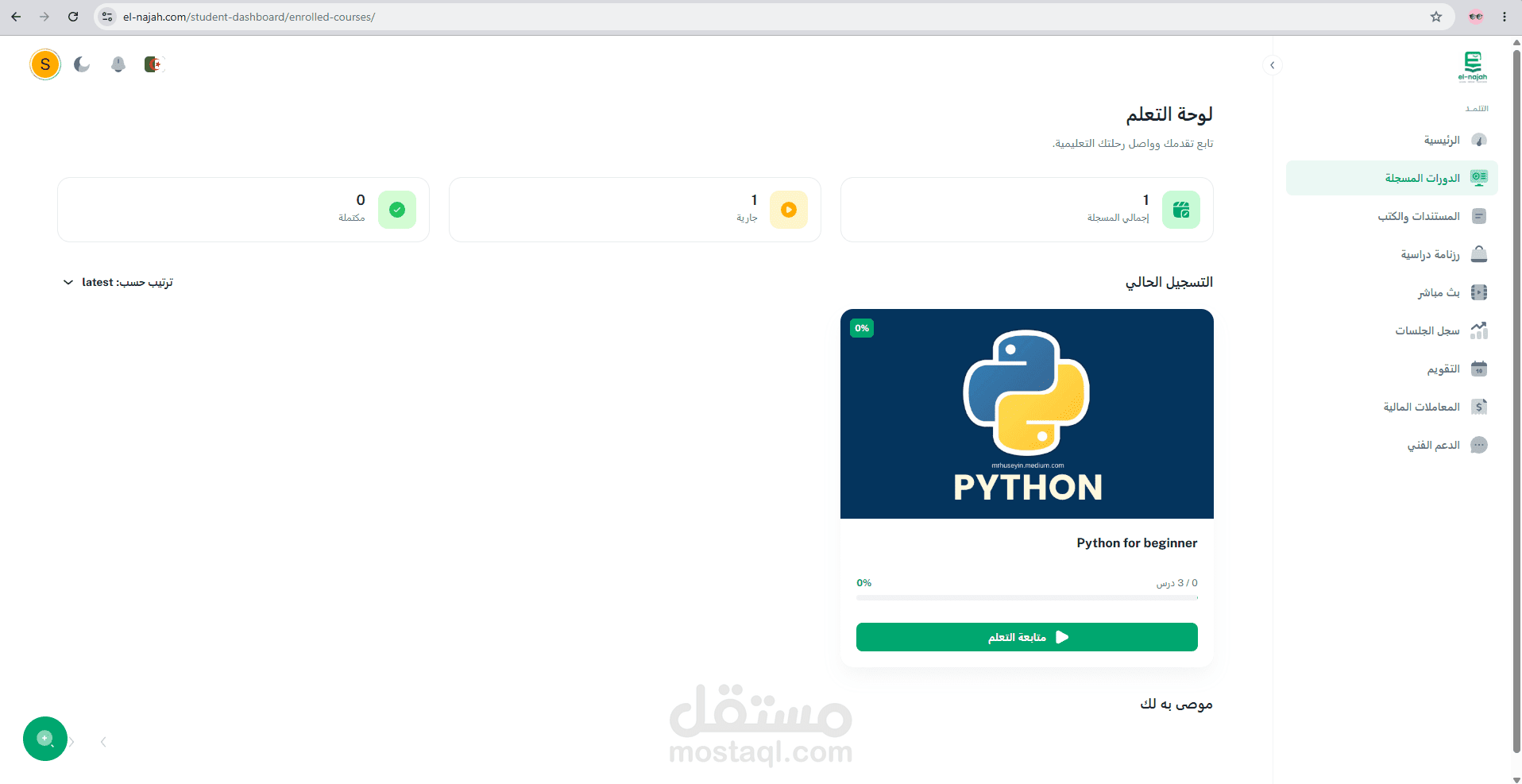View site information icon in address bar
Screen dimensions: 1522x784
[x=107, y=17]
